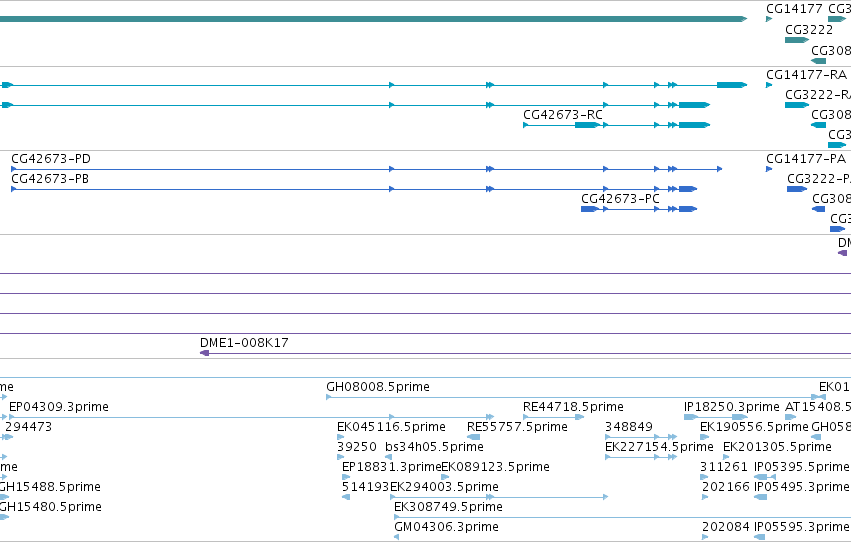Select the EK190556.5prime label
This screenshot has width=851, height=542.
[754, 427]
